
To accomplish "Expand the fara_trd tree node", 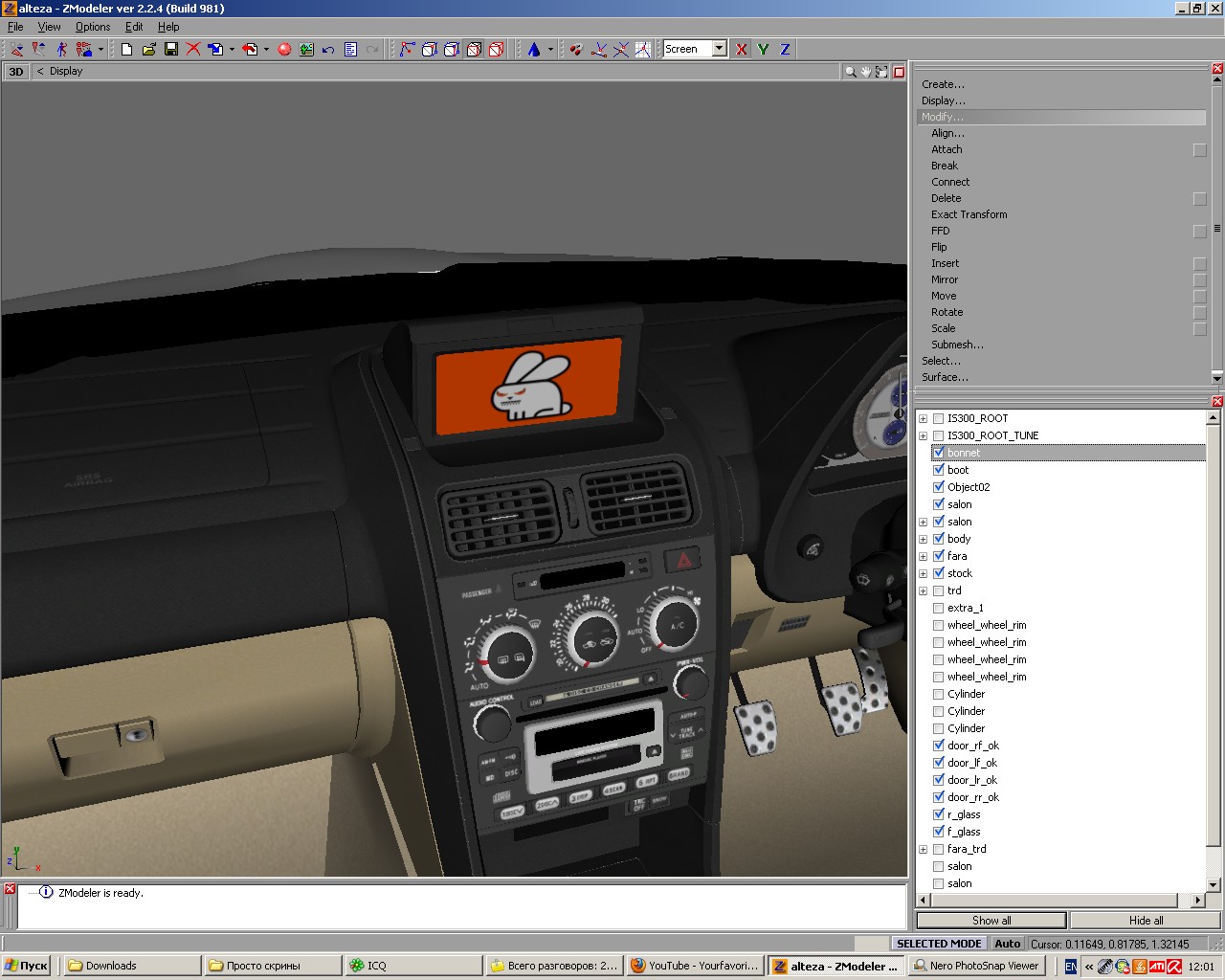I will coord(923,849).
